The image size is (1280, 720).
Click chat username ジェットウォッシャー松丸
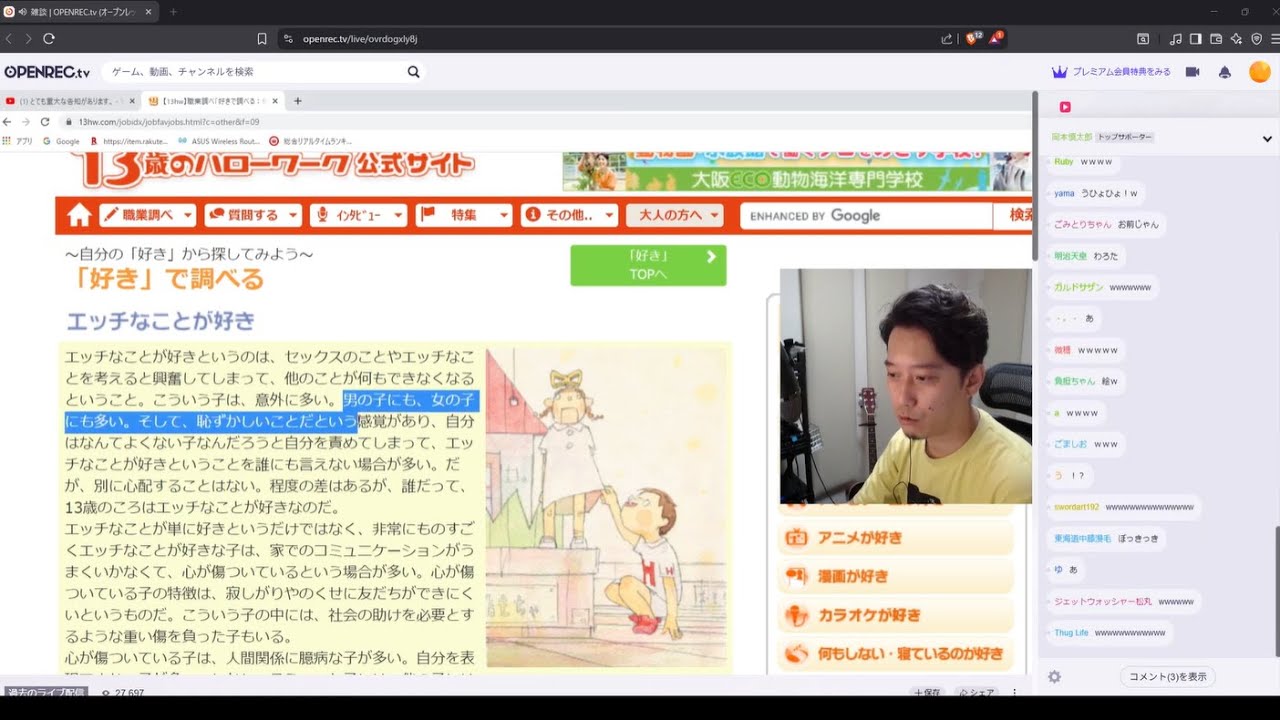[x=1103, y=602]
